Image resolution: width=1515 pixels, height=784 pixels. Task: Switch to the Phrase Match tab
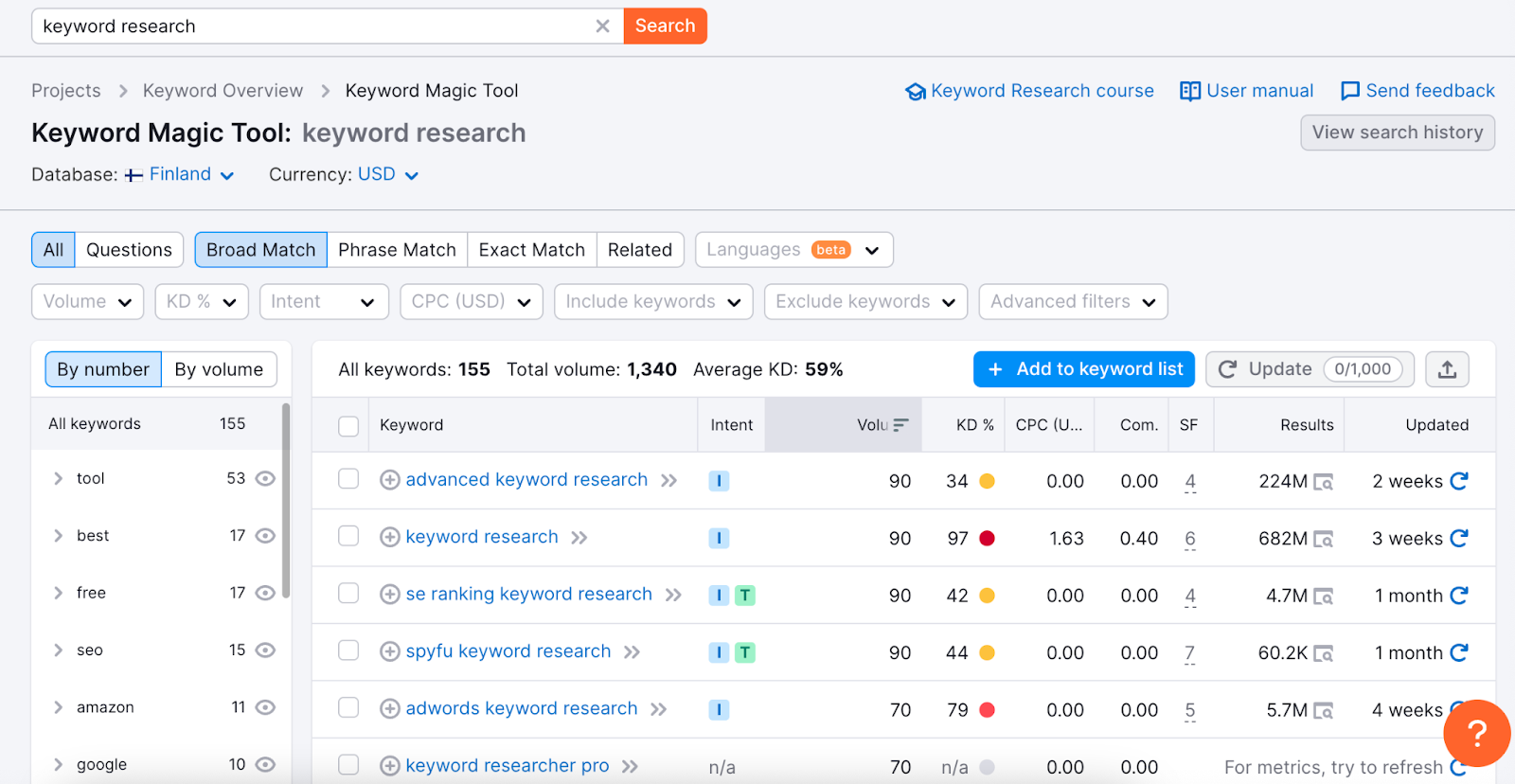click(x=397, y=250)
